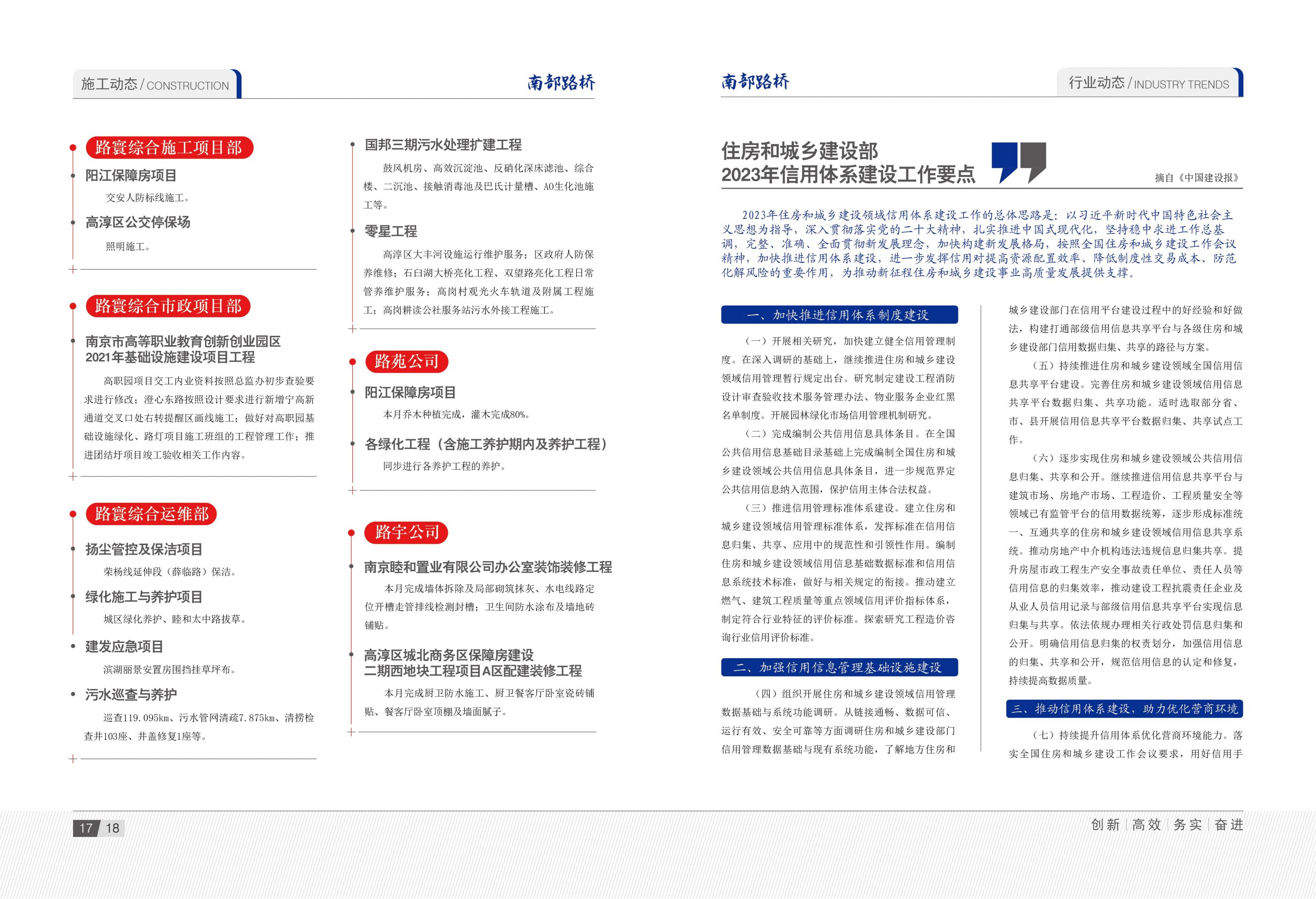Image resolution: width=1316 pixels, height=899 pixels.
Task: Click the footer word 创新
Action: (1105, 825)
